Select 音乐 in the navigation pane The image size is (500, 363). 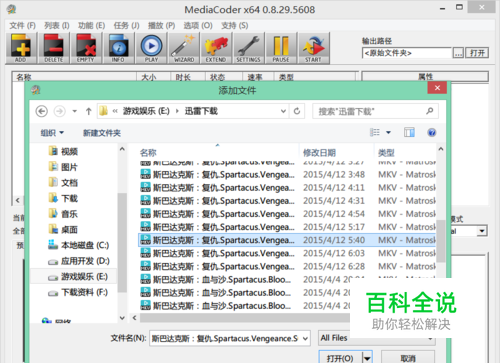[63, 214]
